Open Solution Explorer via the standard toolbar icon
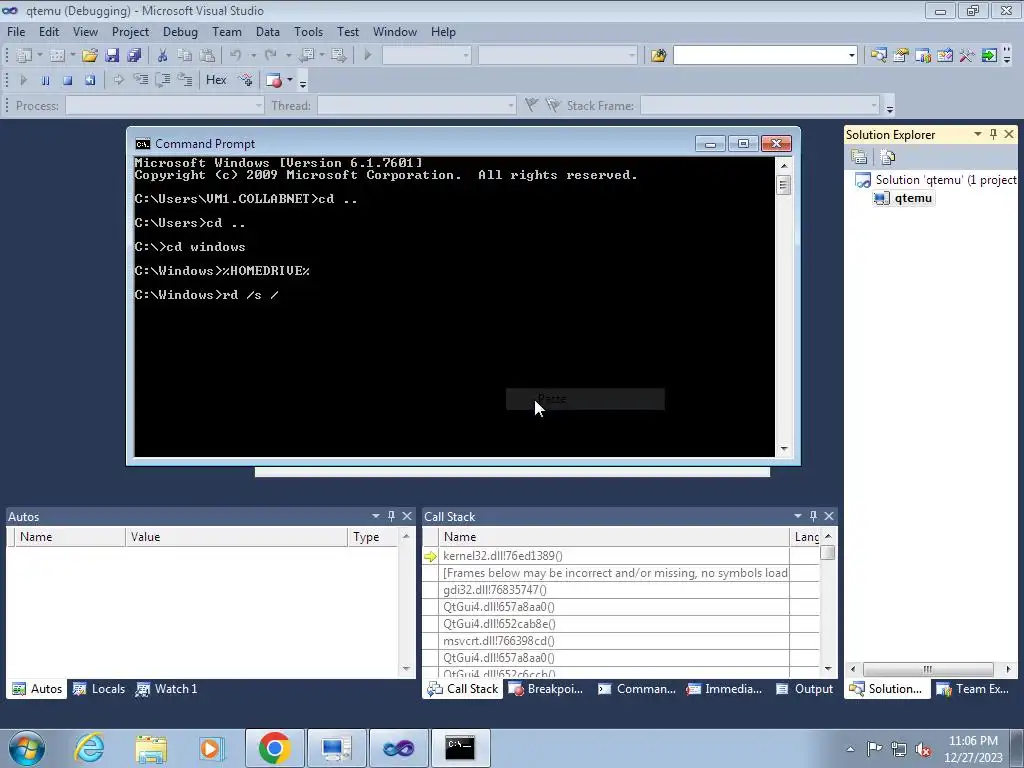1024x768 pixels. [x=878, y=56]
